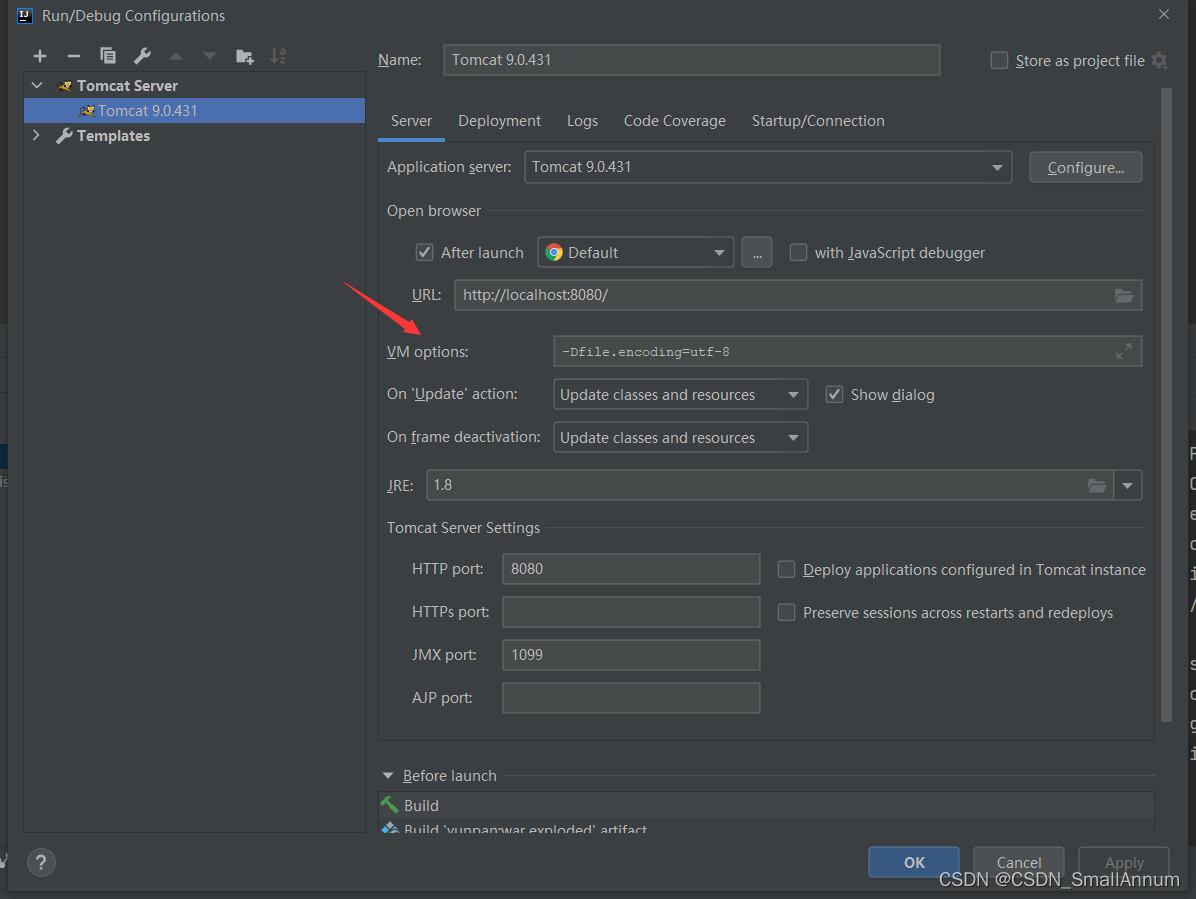
Task: Add a new run configuration
Action: [x=40, y=56]
